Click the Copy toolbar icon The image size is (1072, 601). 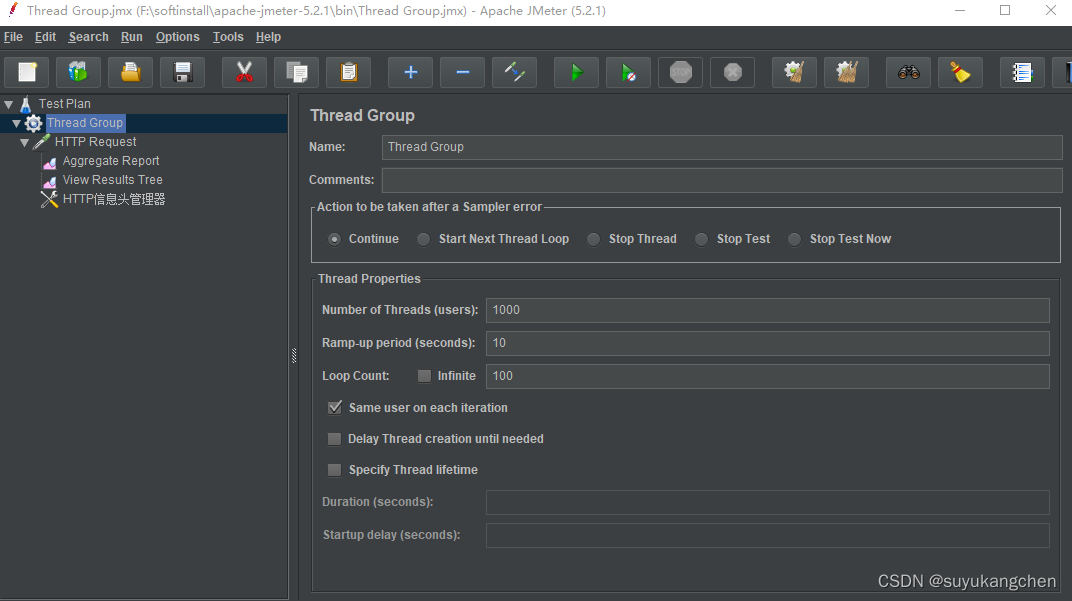[297, 72]
